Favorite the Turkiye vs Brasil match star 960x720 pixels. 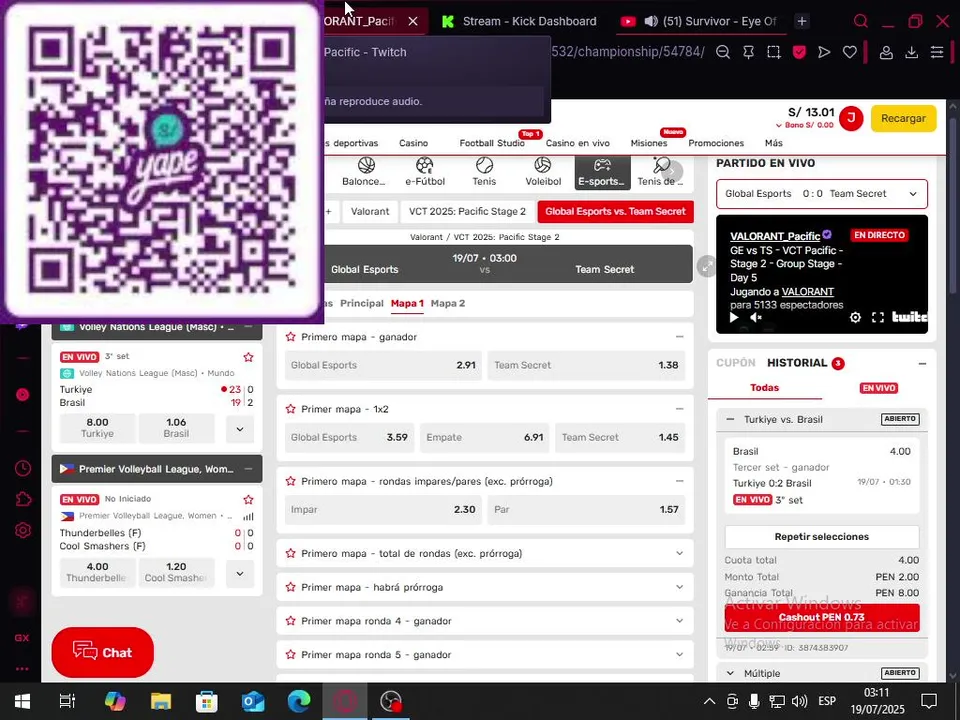tap(248, 357)
